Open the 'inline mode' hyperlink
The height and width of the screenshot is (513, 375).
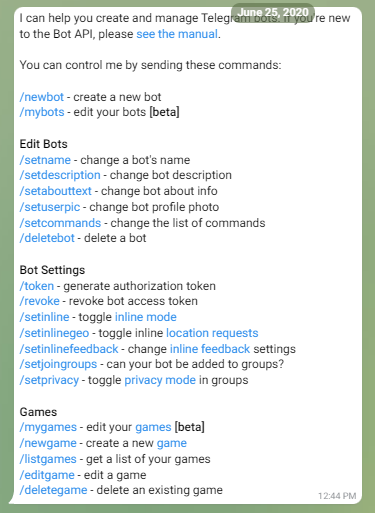pyautogui.click(x=146, y=317)
